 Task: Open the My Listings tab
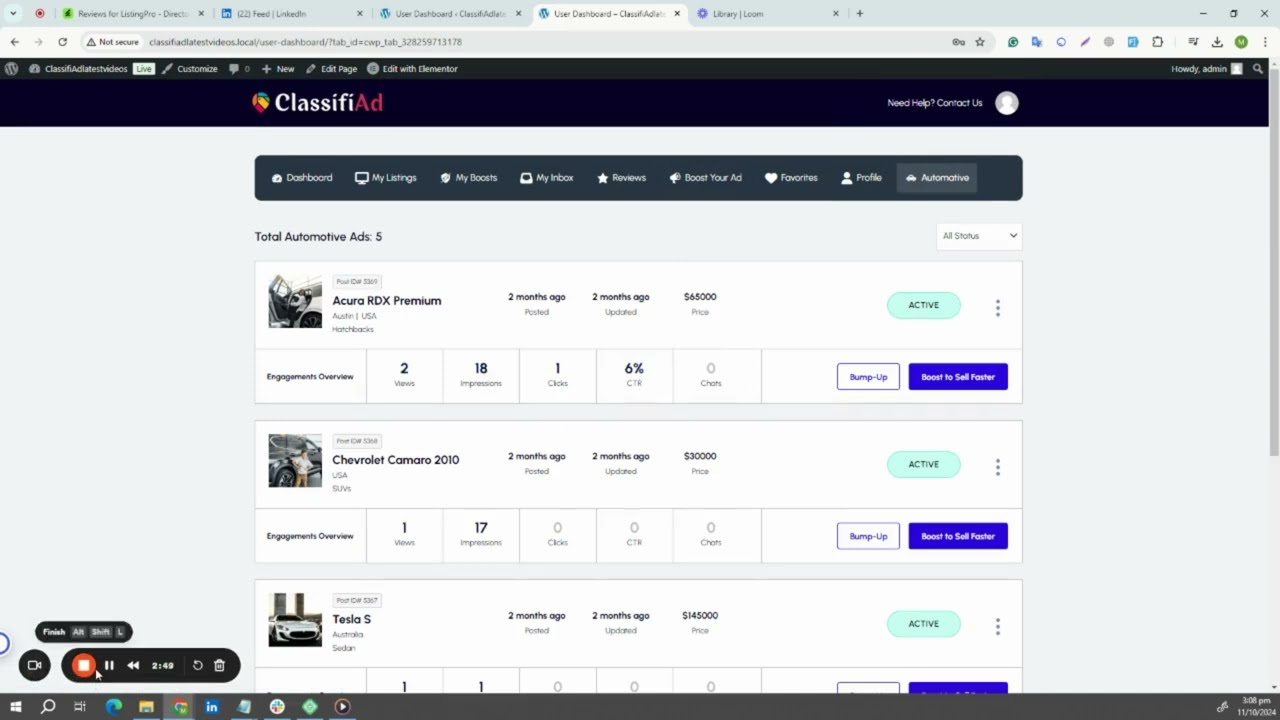[385, 178]
